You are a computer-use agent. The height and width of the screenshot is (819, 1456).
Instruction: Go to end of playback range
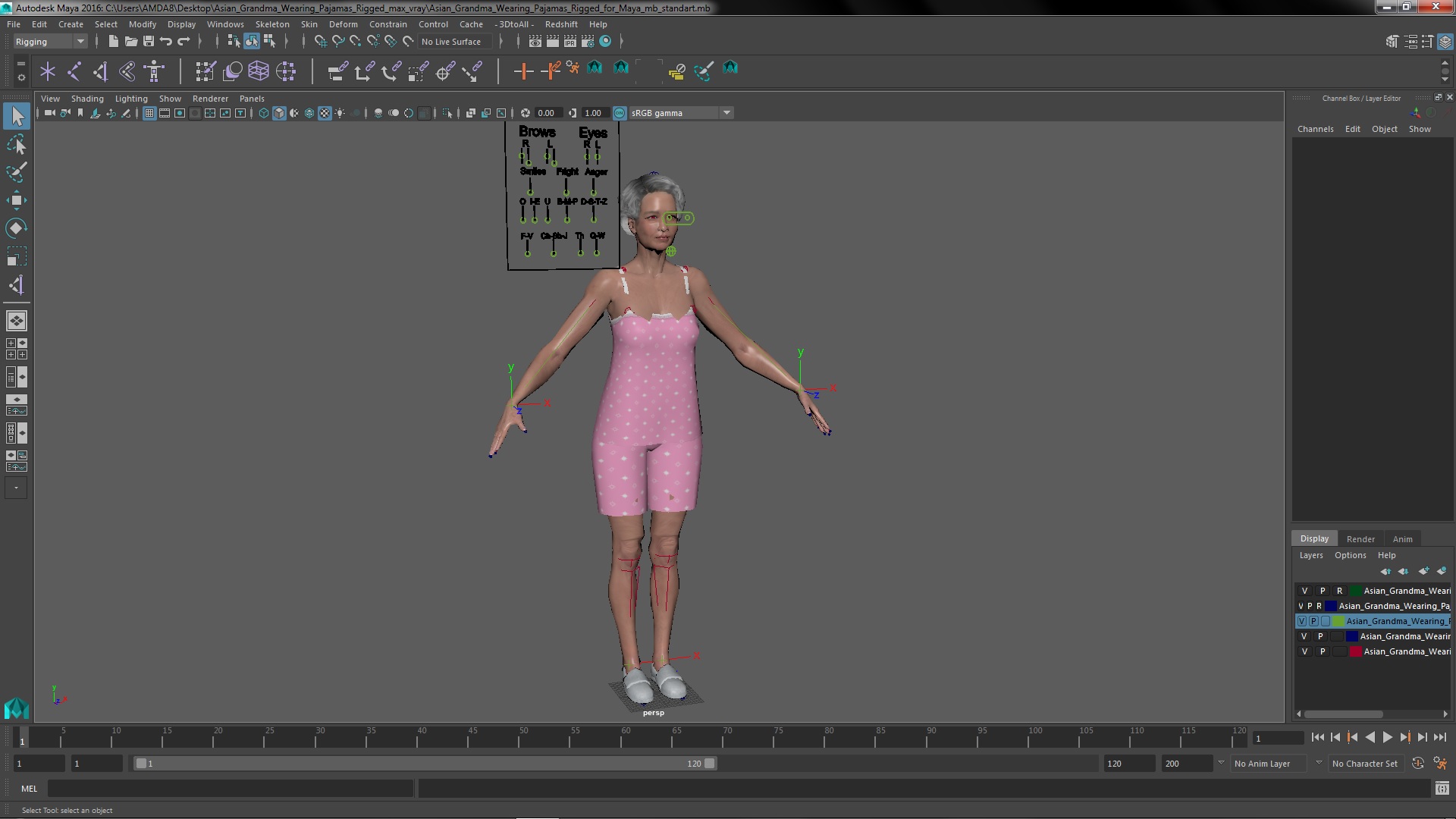pyautogui.click(x=1440, y=737)
